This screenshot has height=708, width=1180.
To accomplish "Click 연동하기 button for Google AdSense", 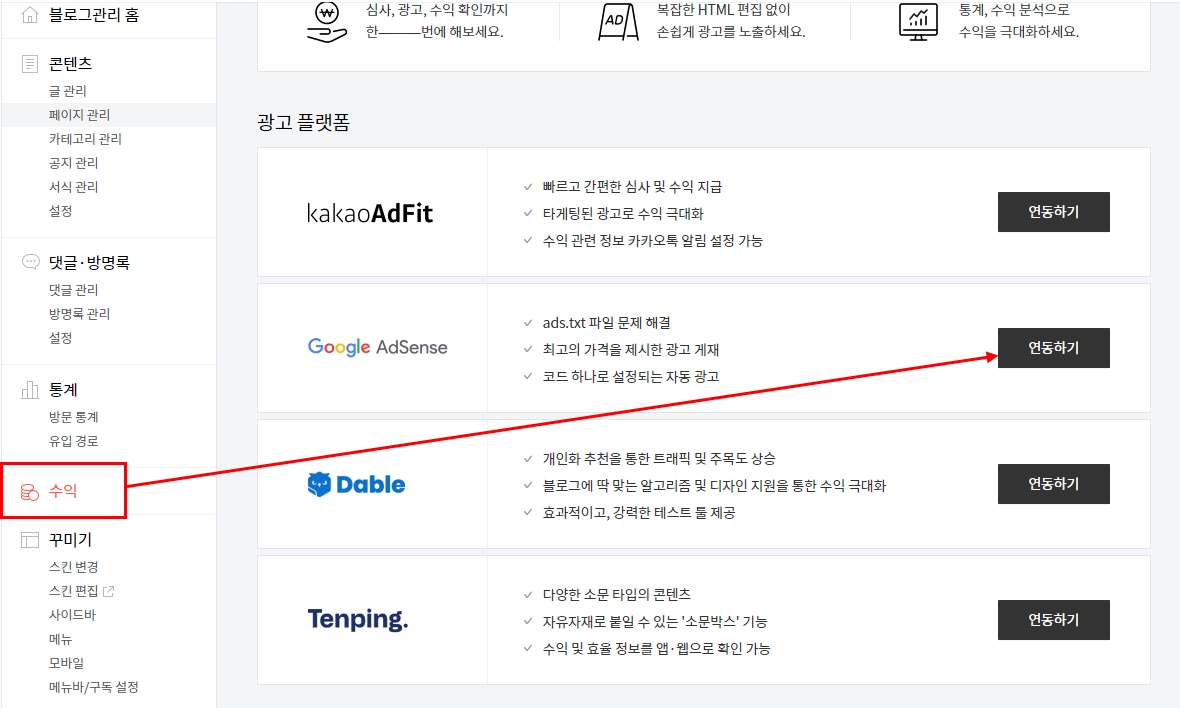I will click(1054, 348).
